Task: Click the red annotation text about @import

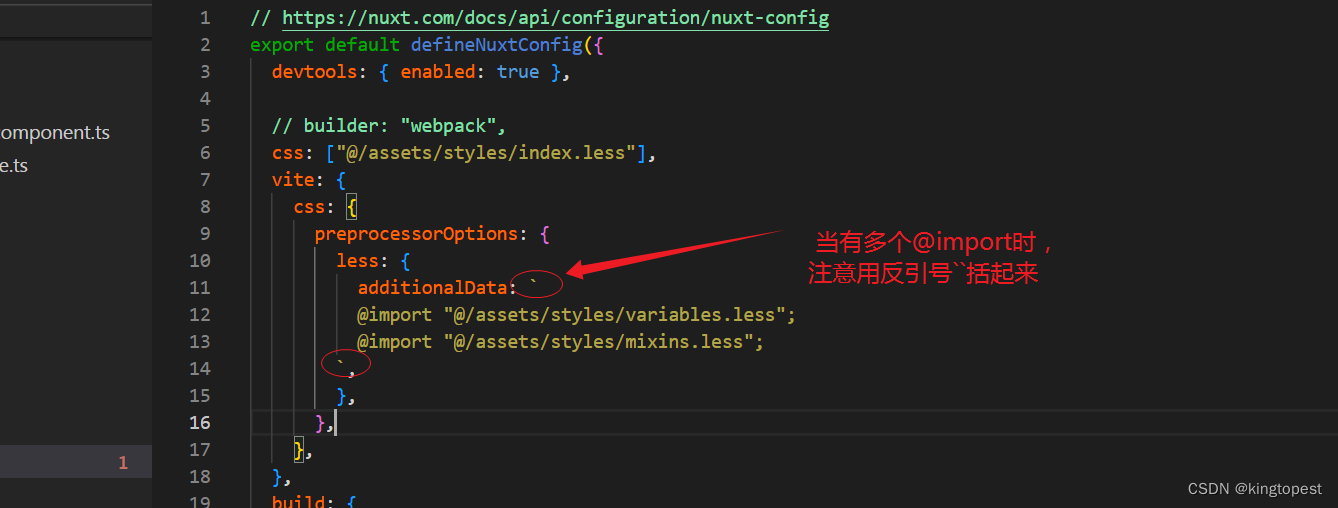Action: (x=930, y=258)
